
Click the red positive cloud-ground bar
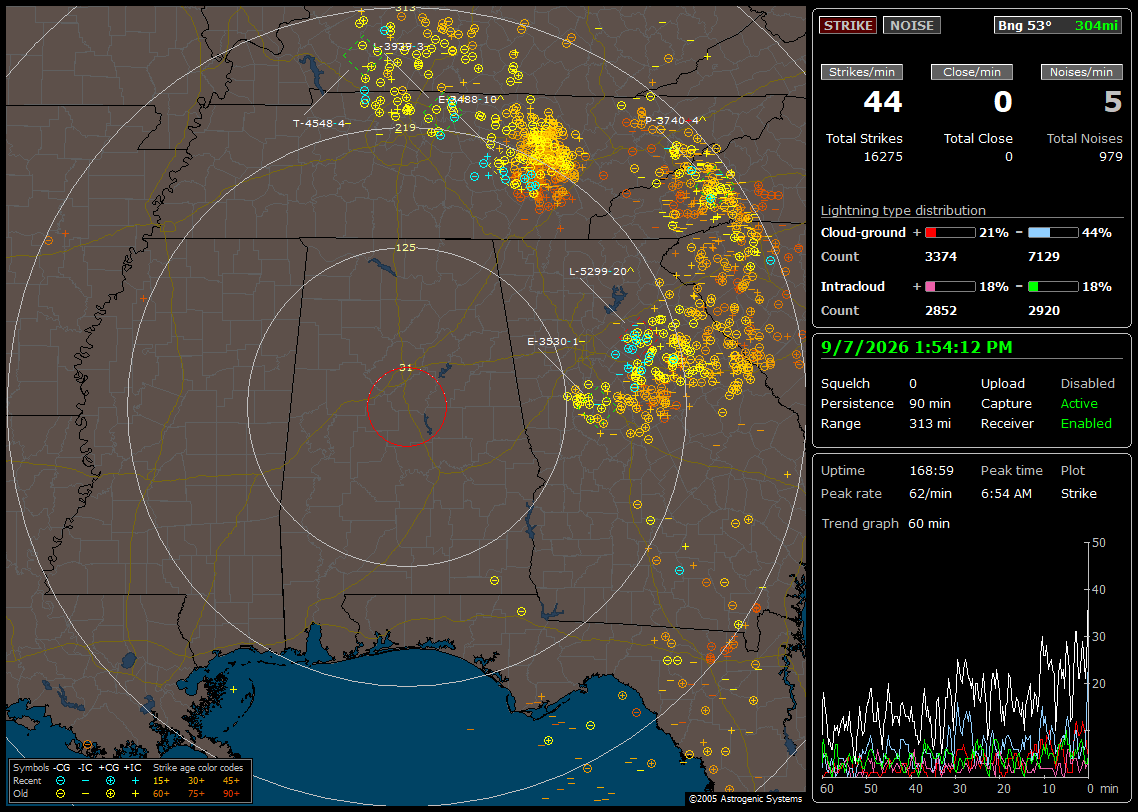(950, 233)
